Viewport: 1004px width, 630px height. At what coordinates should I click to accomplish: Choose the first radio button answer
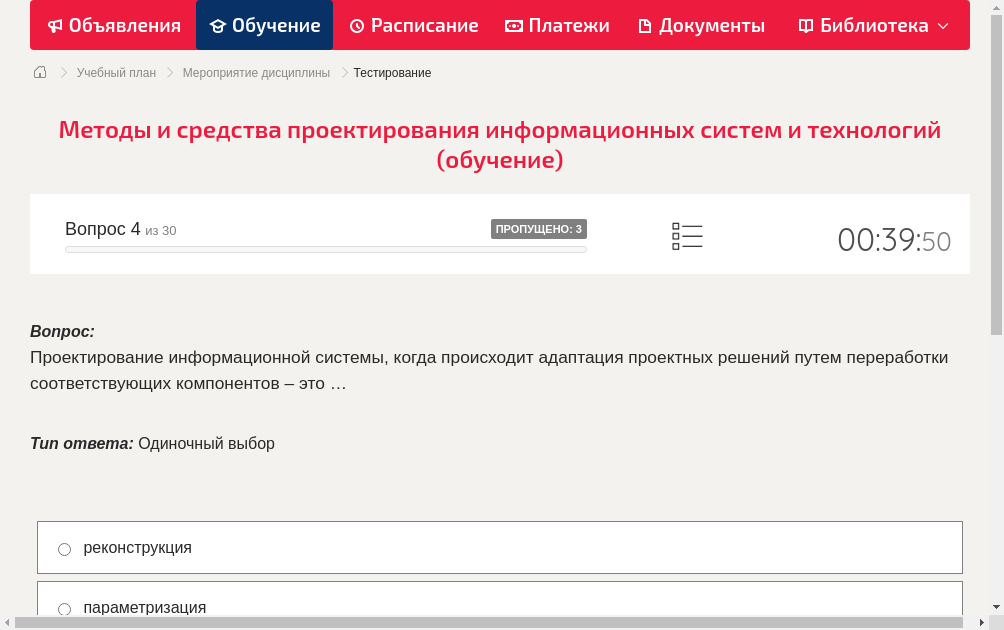(64, 548)
